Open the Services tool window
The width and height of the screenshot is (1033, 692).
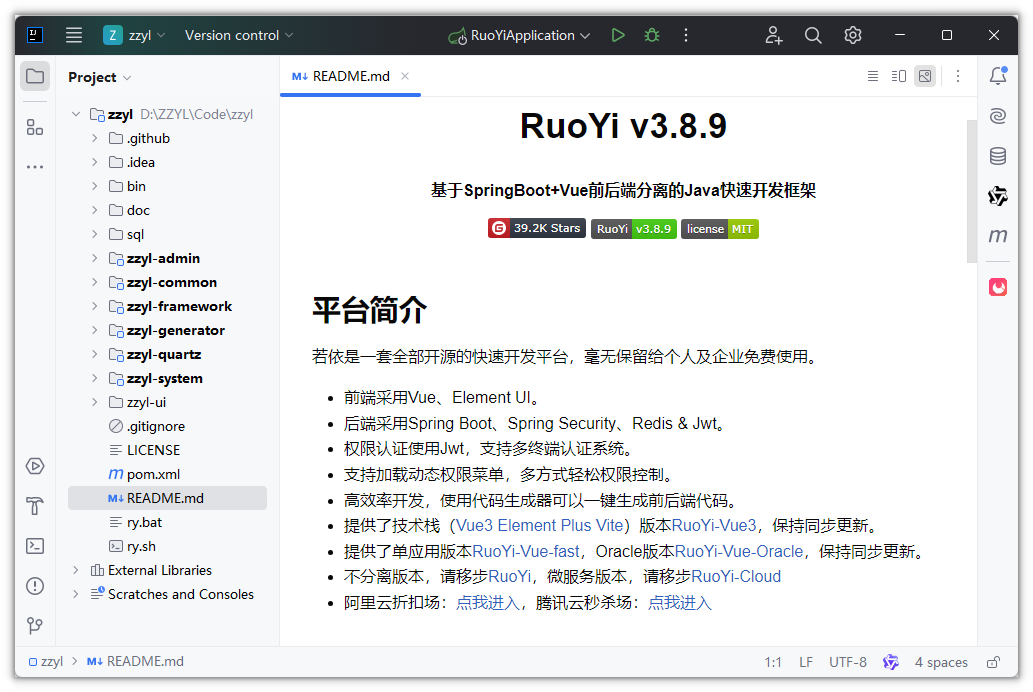tap(35, 466)
